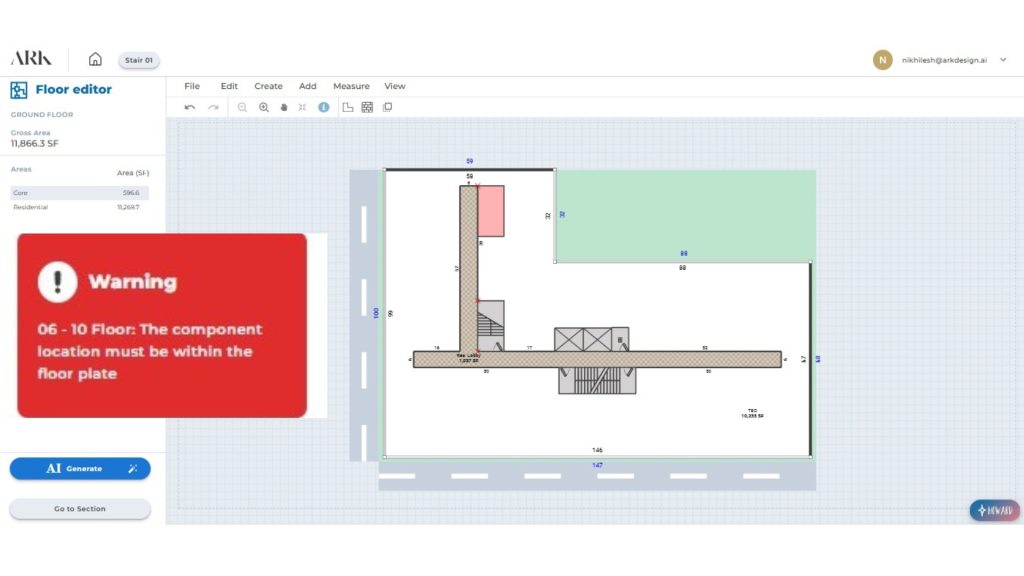Click the Stair 01 chip
Image resolution: width=1024 pixels, height=576 pixels.
(x=139, y=60)
